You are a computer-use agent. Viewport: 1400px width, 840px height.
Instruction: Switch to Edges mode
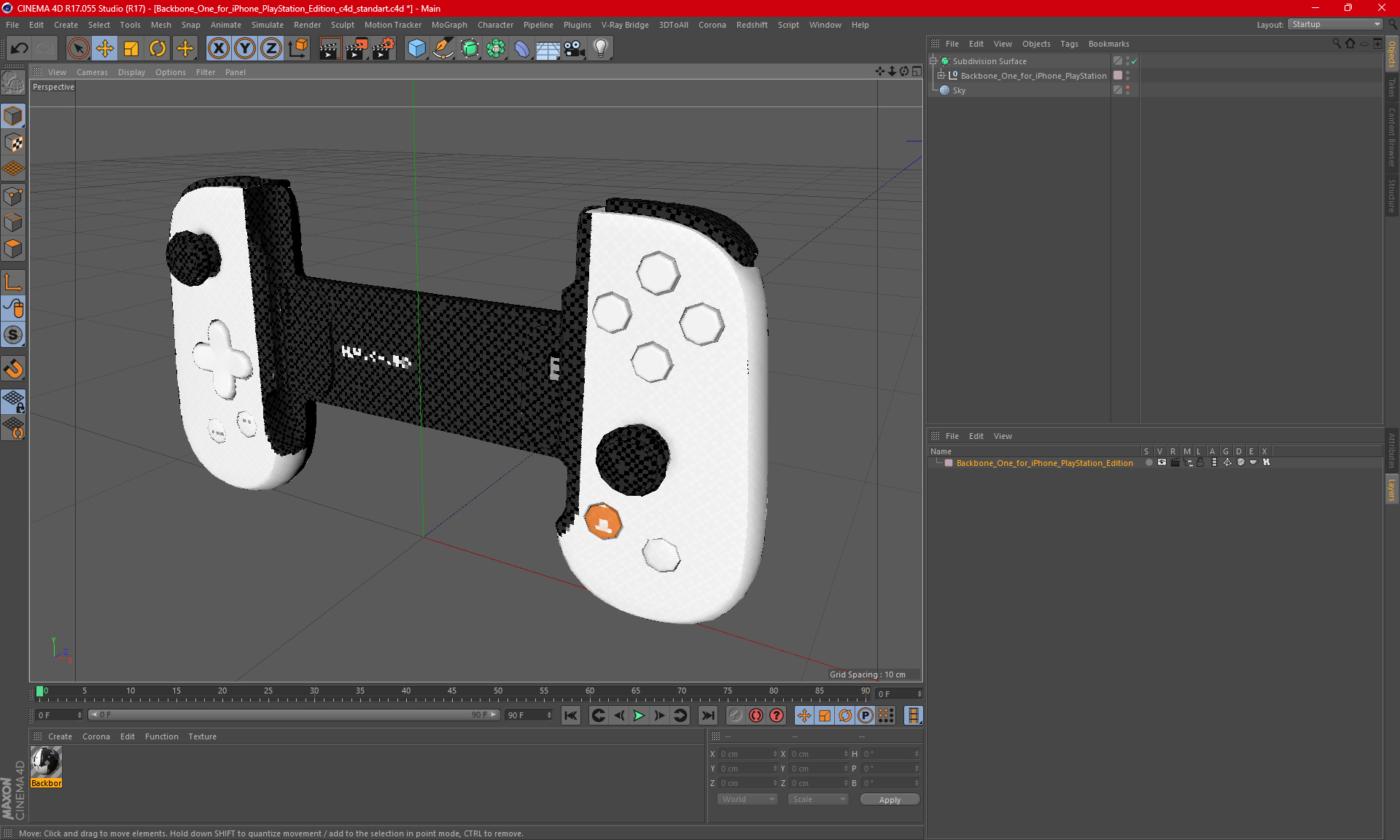14,222
